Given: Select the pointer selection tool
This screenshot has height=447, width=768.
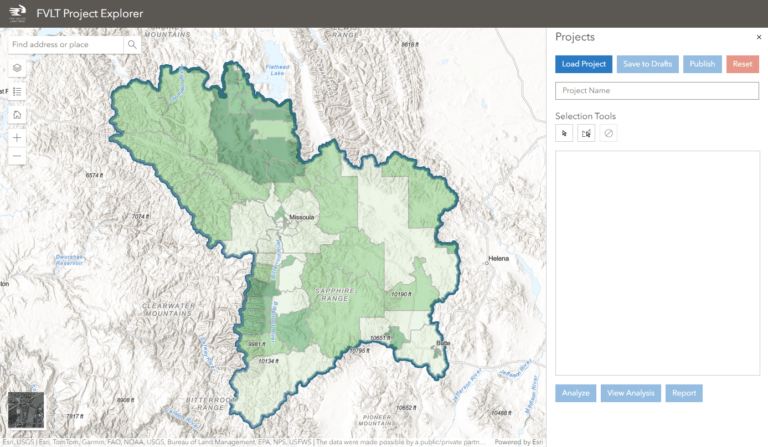Looking at the screenshot, I should point(564,133).
